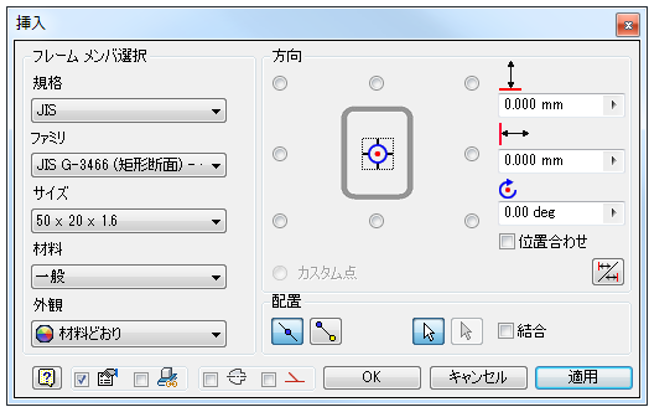
Task: Enable the 結合 checkbox
Action: (x=506, y=331)
